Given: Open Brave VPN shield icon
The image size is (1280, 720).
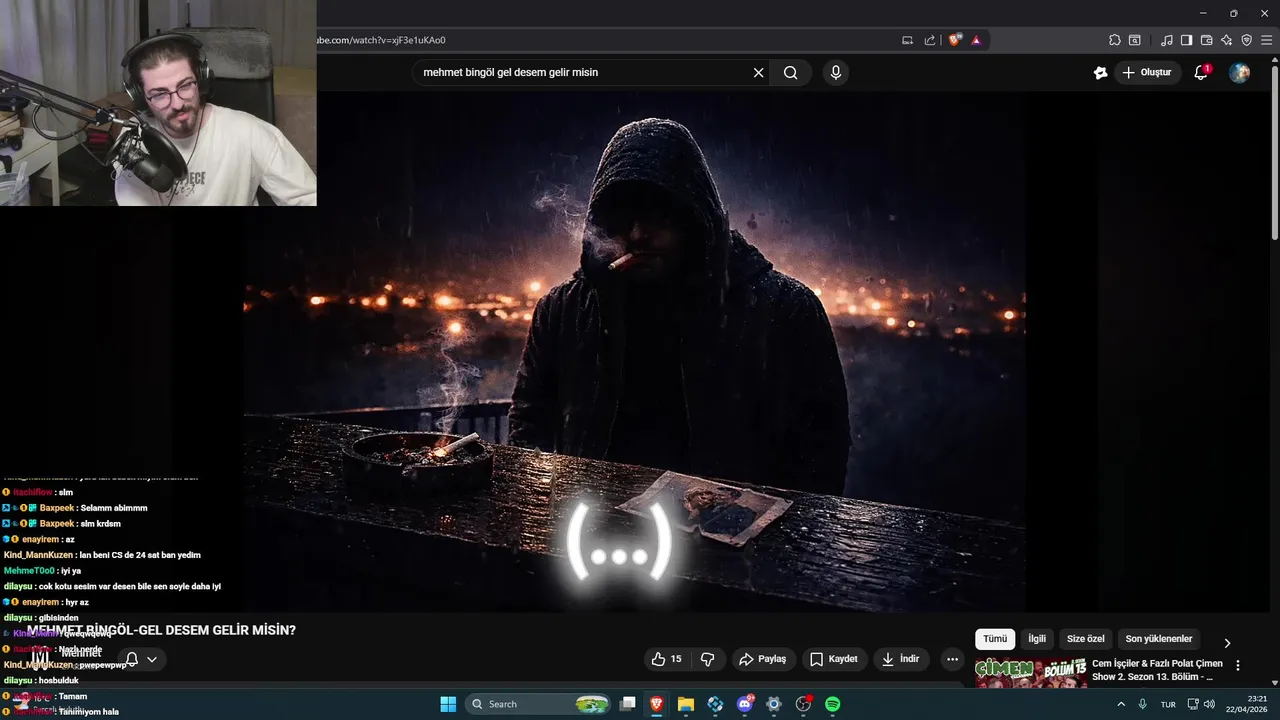Looking at the screenshot, I should [1246, 40].
